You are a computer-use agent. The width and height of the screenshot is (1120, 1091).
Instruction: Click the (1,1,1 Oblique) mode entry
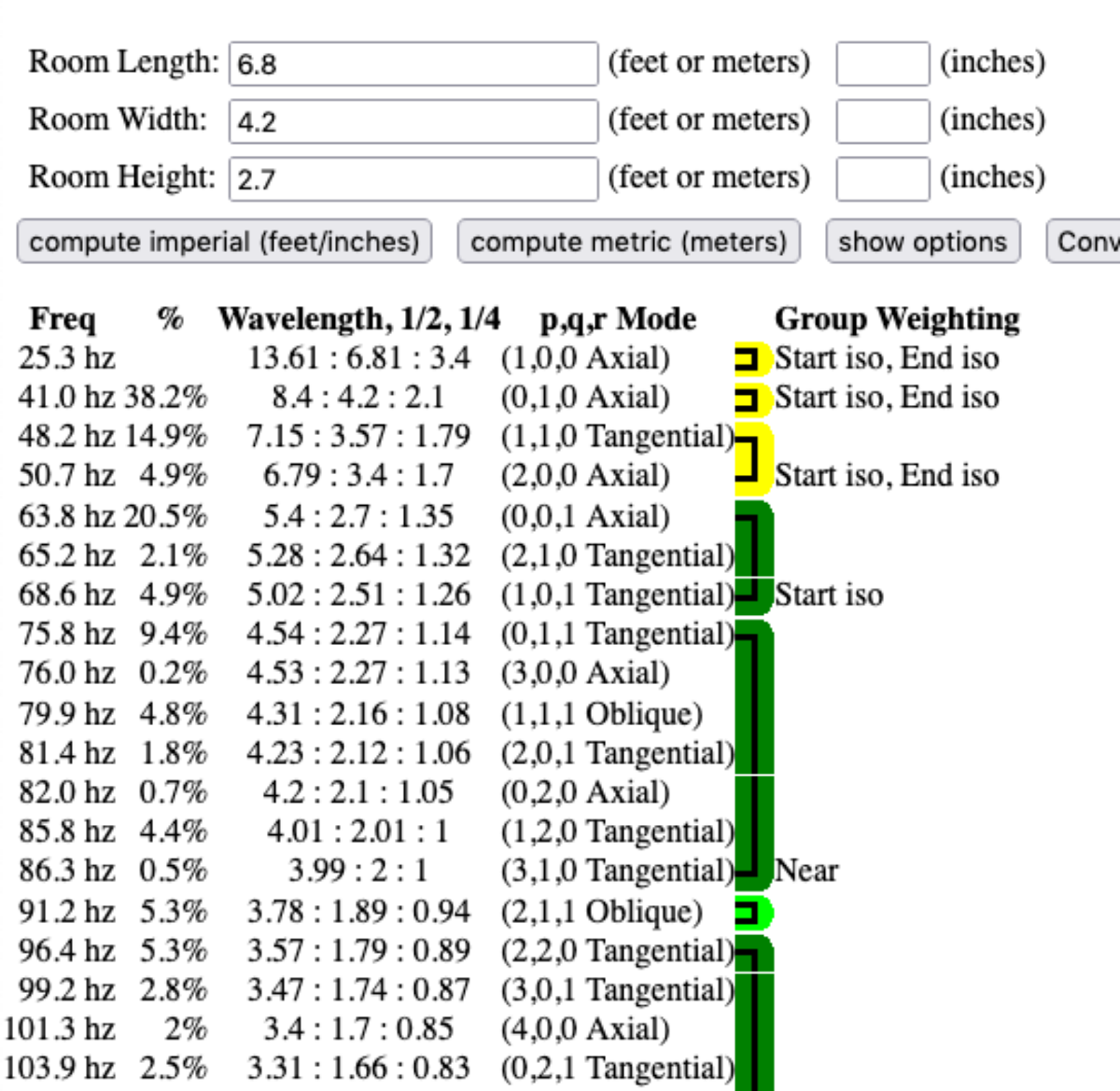(x=601, y=714)
